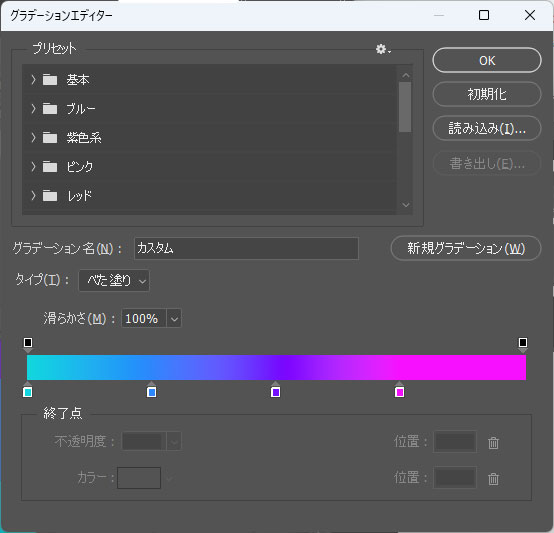Select the cyan color stop
This screenshot has width=554, height=533.
[x=28, y=390]
